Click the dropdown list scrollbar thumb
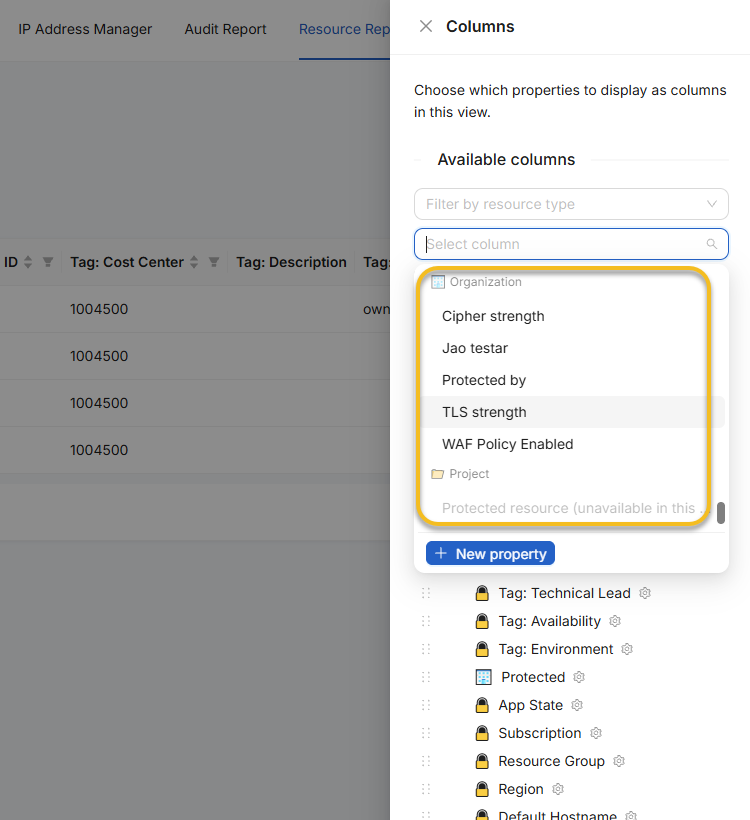750x820 pixels. coord(720,512)
